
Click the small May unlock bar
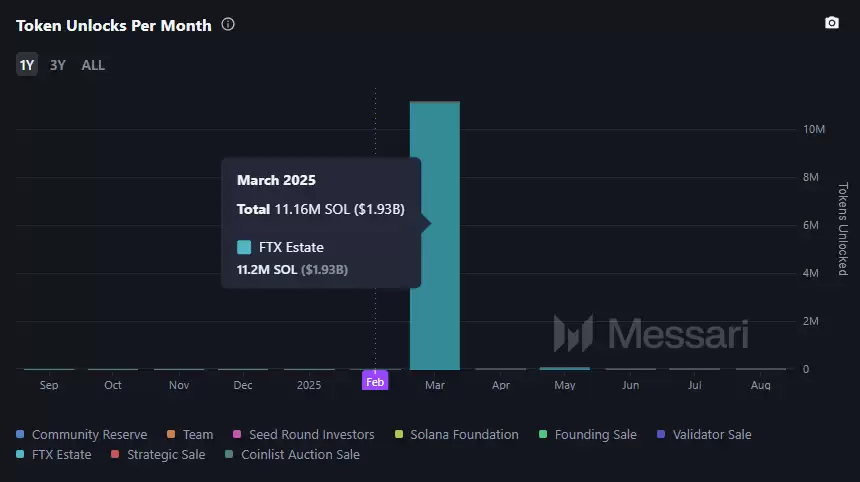(x=564, y=368)
